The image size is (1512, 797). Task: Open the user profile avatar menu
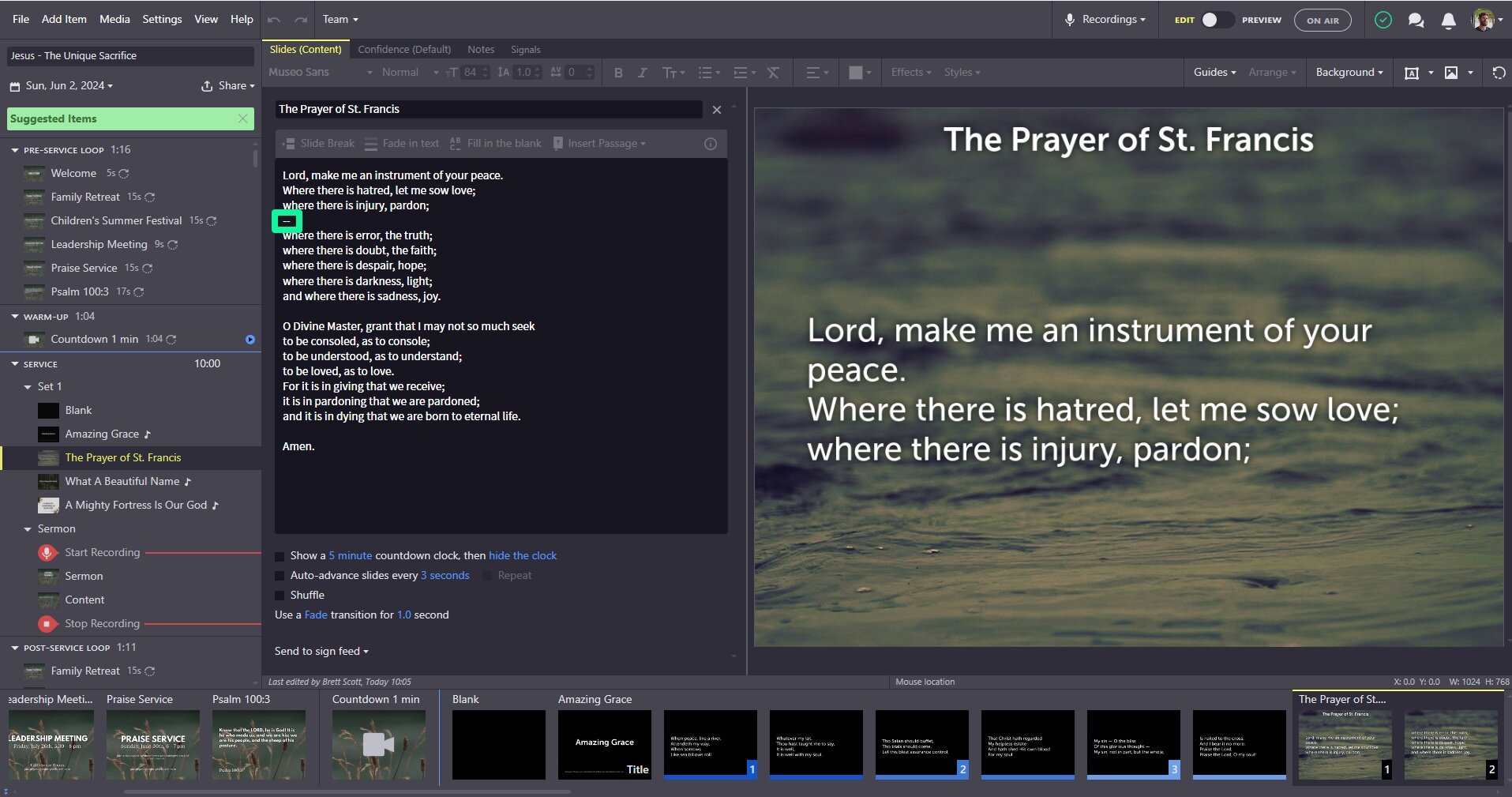[1488, 21]
